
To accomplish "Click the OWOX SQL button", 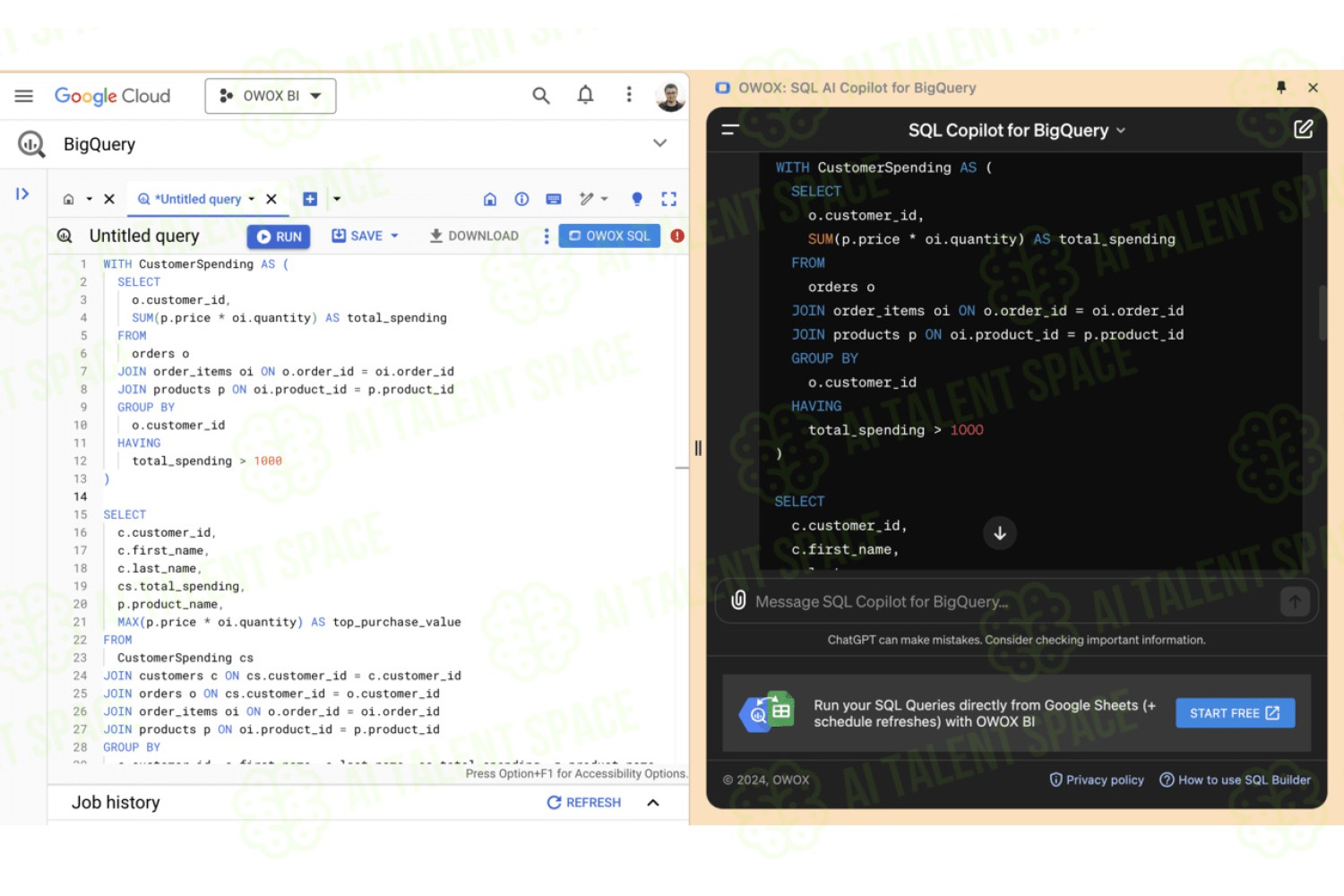I will coord(610,236).
